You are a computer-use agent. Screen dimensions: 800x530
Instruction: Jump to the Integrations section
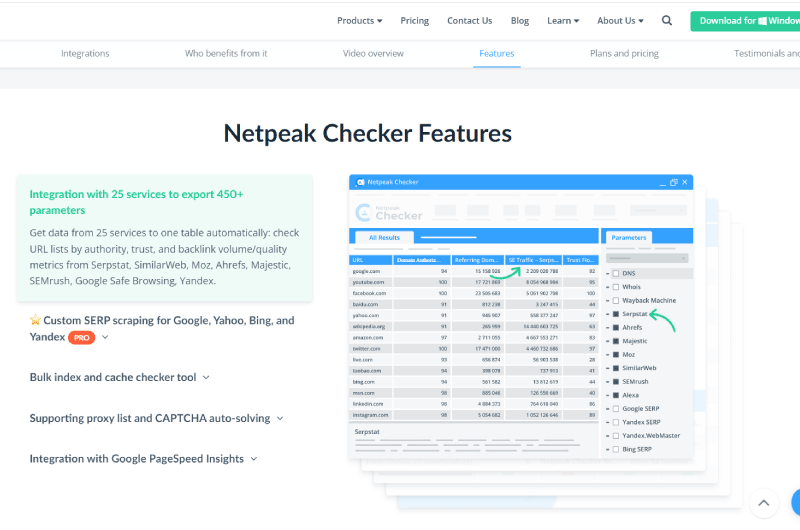pyautogui.click(x=85, y=53)
